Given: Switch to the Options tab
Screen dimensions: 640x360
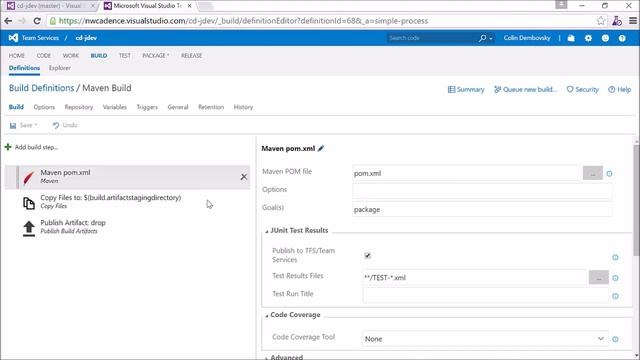Looking at the screenshot, I should [44, 107].
